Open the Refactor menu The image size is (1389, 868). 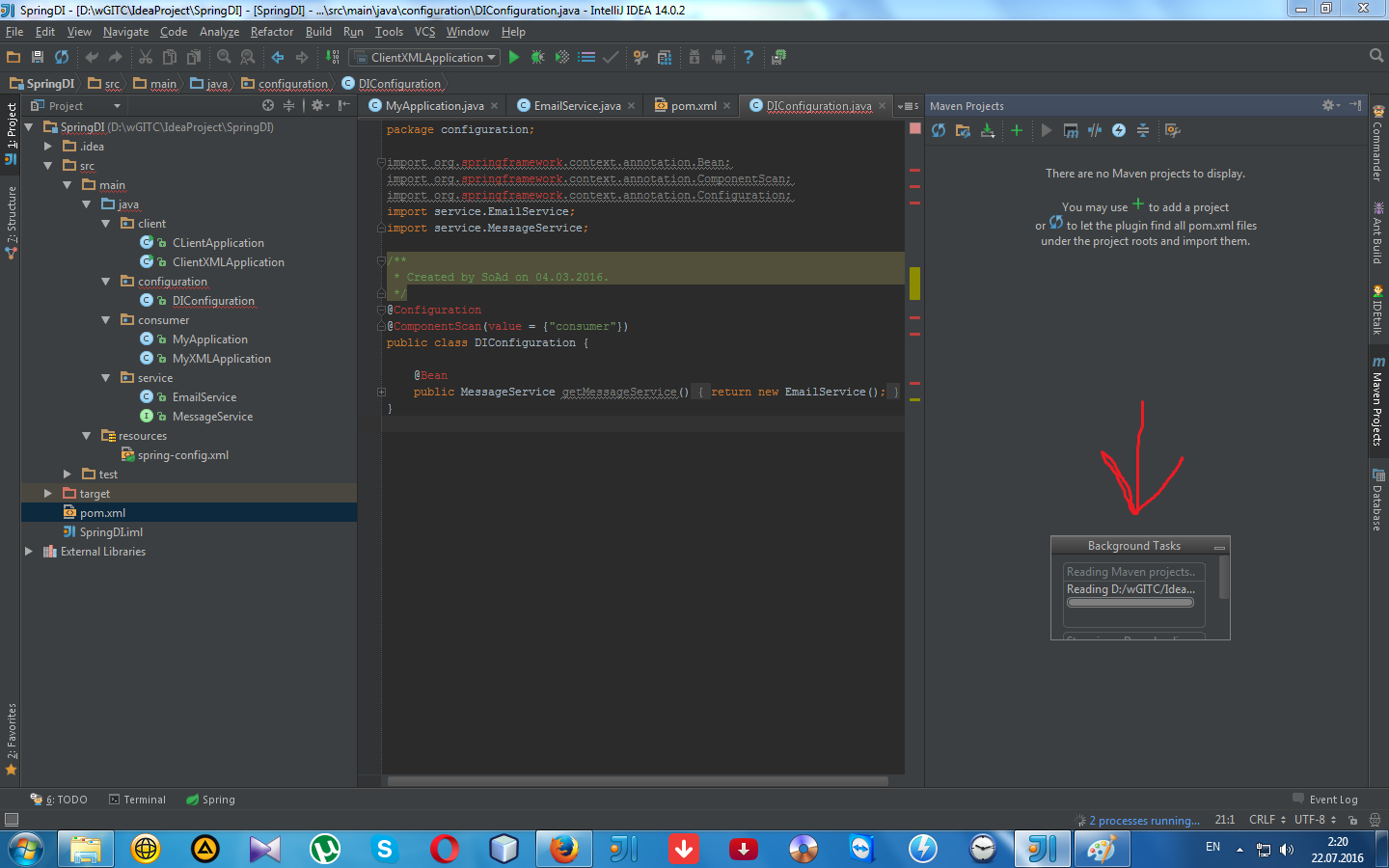point(272,32)
